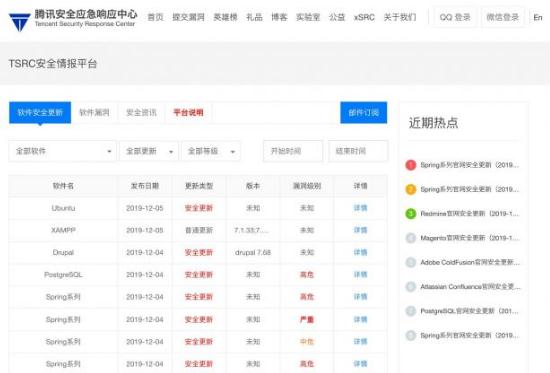Open the 全部等级 severity level dropdown

211,151
